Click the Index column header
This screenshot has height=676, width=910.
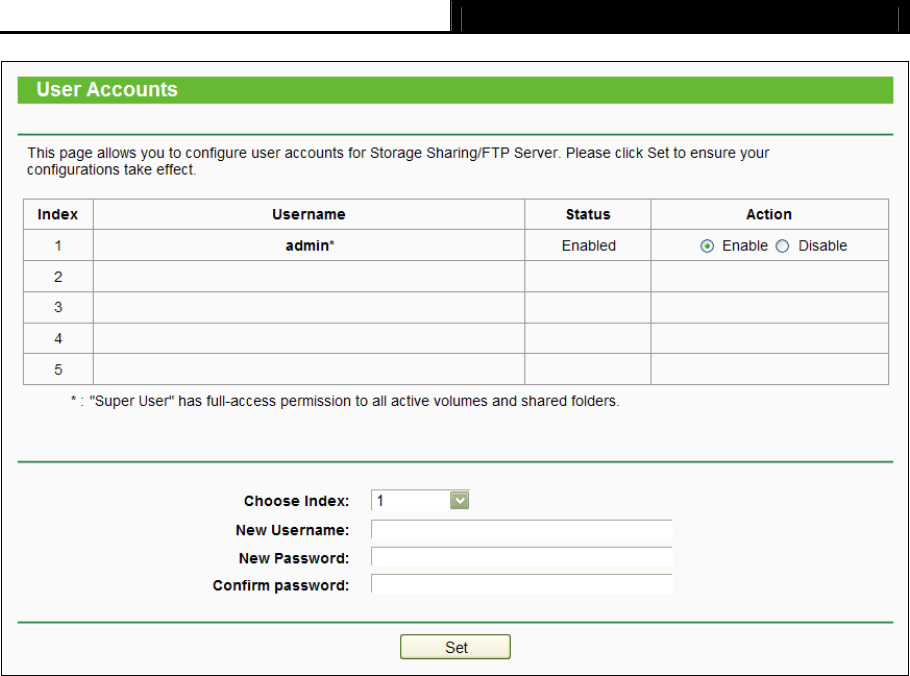click(x=58, y=215)
